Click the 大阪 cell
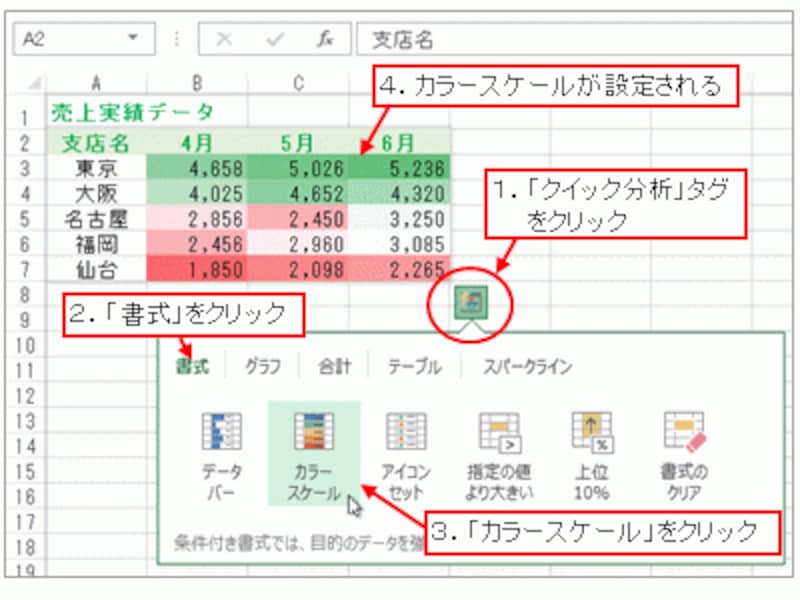 point(96,194)
